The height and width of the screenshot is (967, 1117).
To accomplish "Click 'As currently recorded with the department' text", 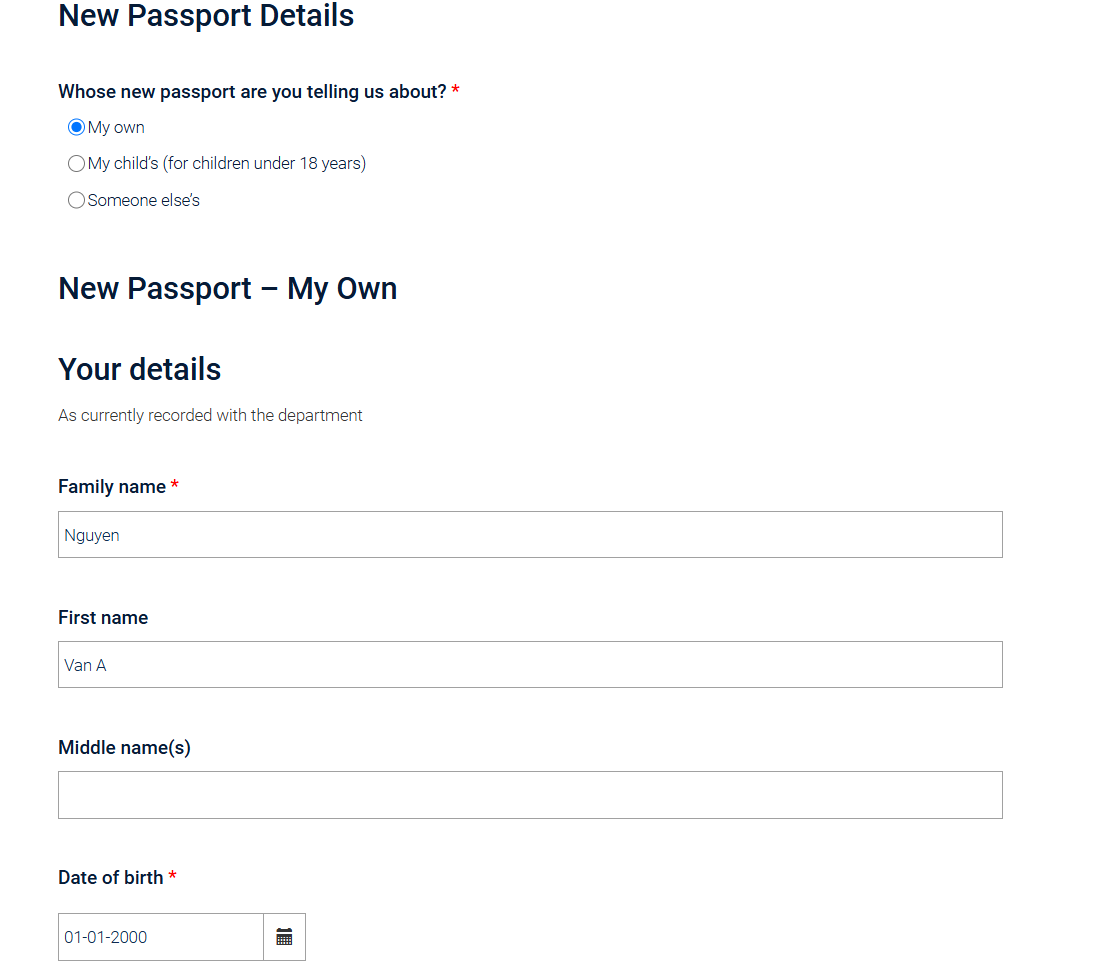I will click(x=210, y=415).
